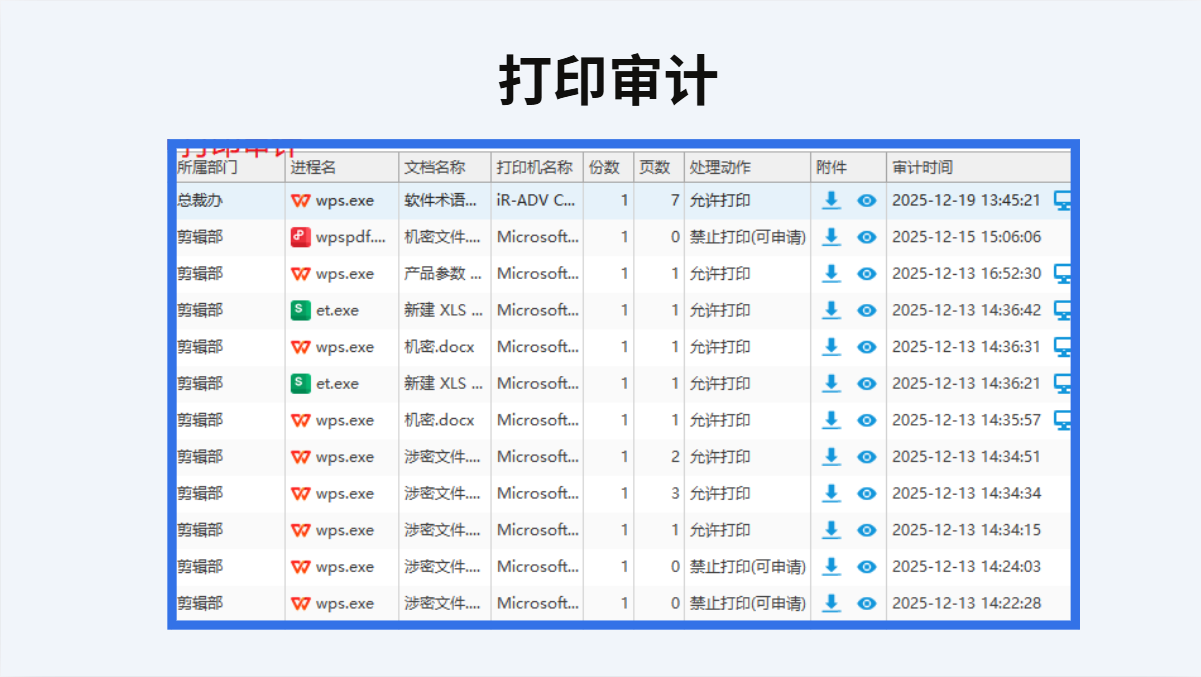
Task: View attachment with eye icon, 14:24:03 row
Action: (867, 567)
